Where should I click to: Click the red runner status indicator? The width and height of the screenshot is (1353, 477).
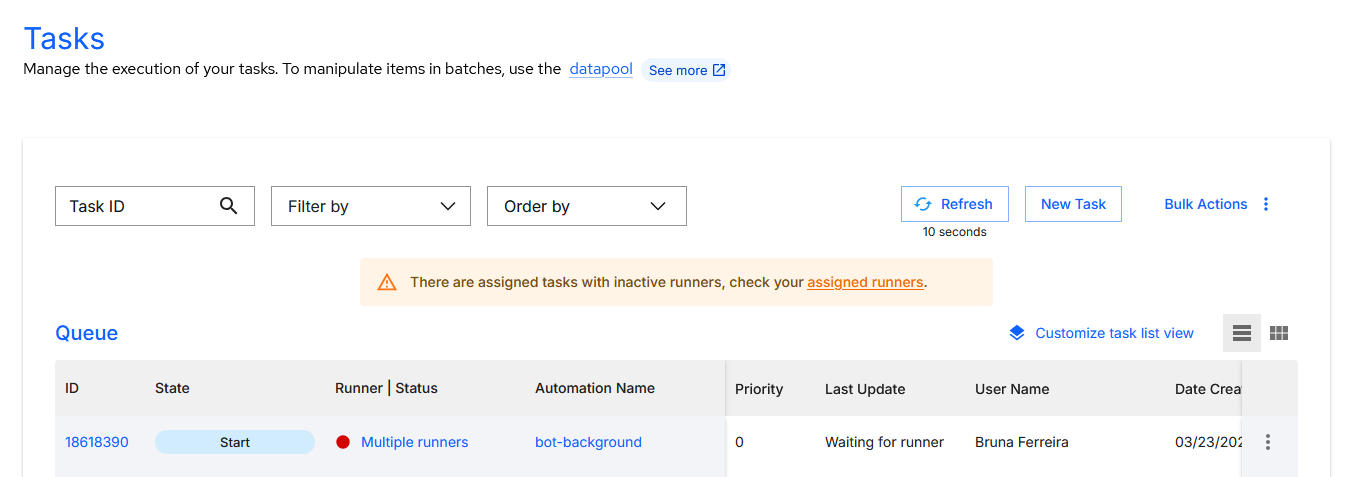coord(343,442)
